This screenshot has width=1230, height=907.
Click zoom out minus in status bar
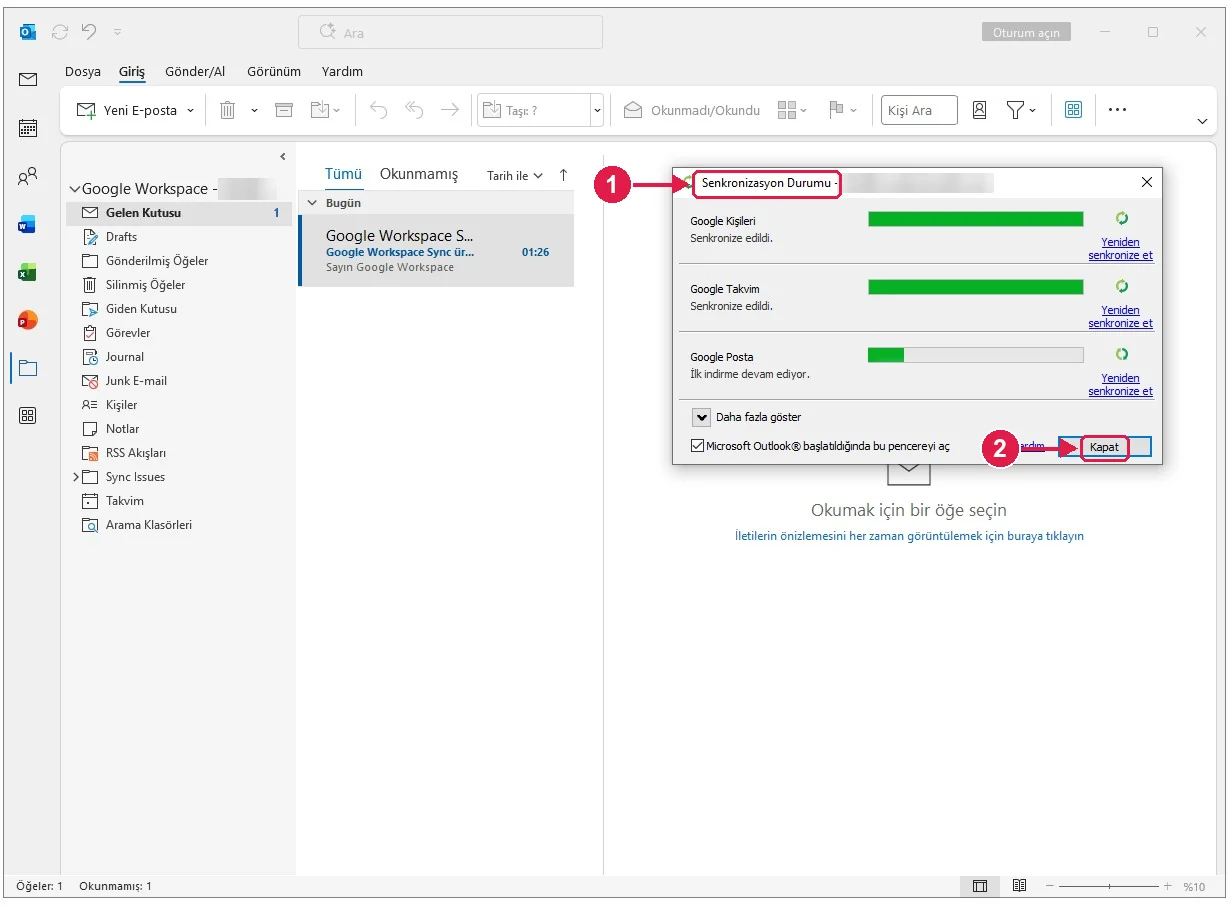pyautogui.click(x=1049, y=886)
